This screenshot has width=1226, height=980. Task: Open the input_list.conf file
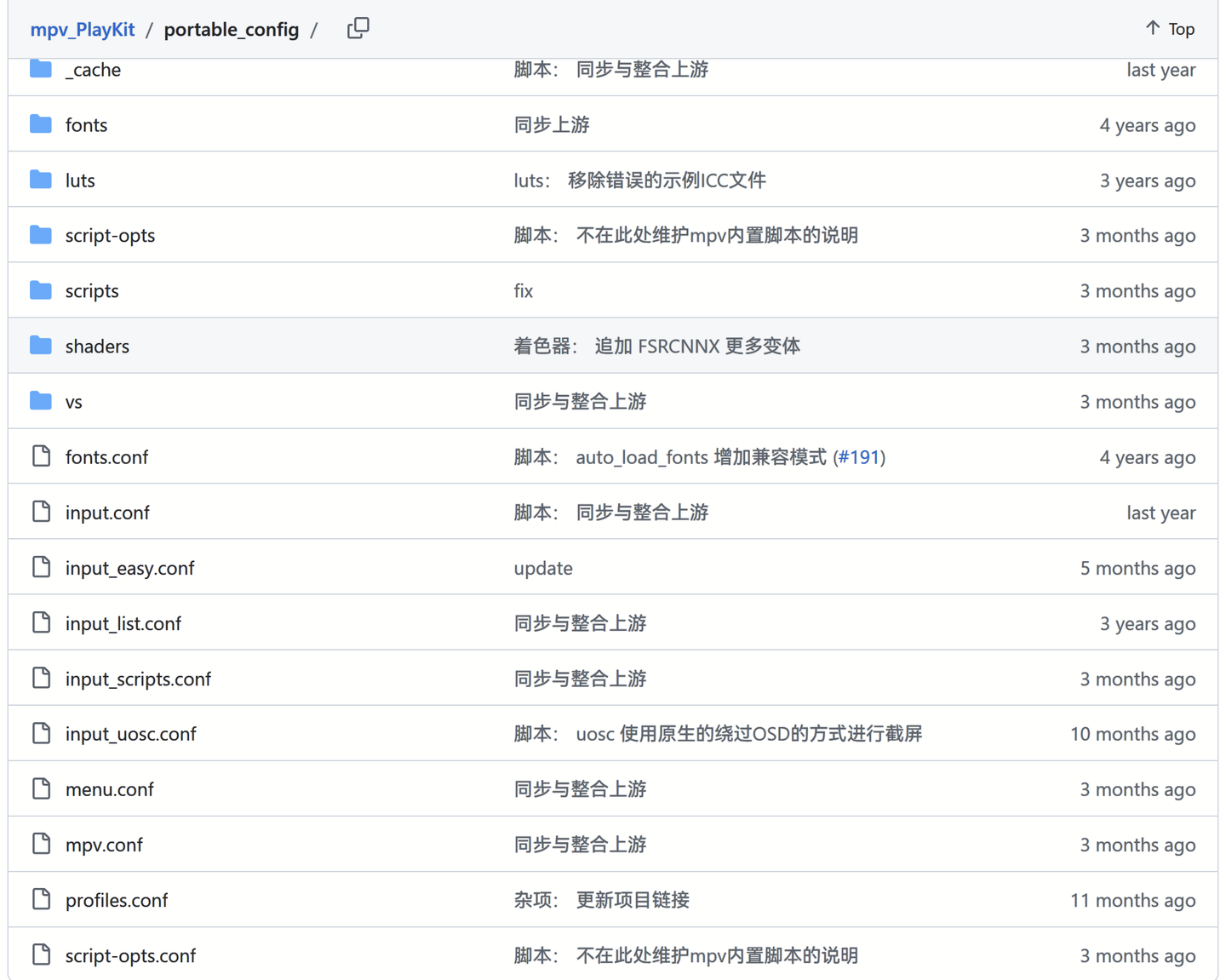tap(123, 623)
